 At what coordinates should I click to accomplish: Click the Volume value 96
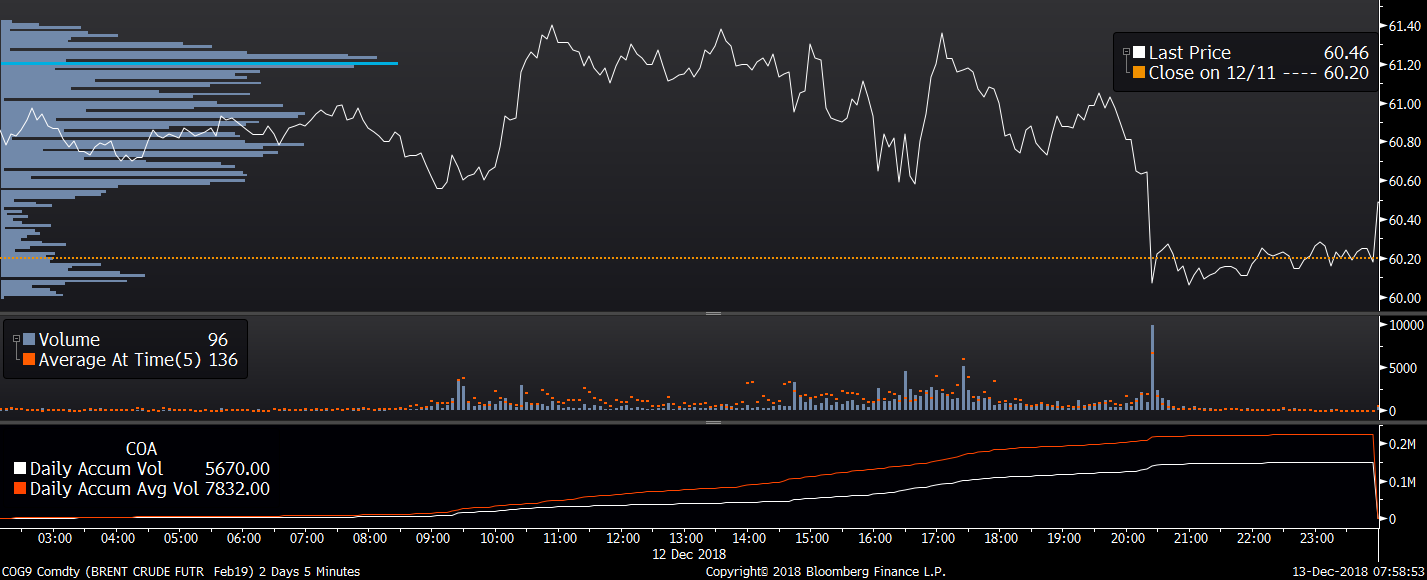[218, 340]
